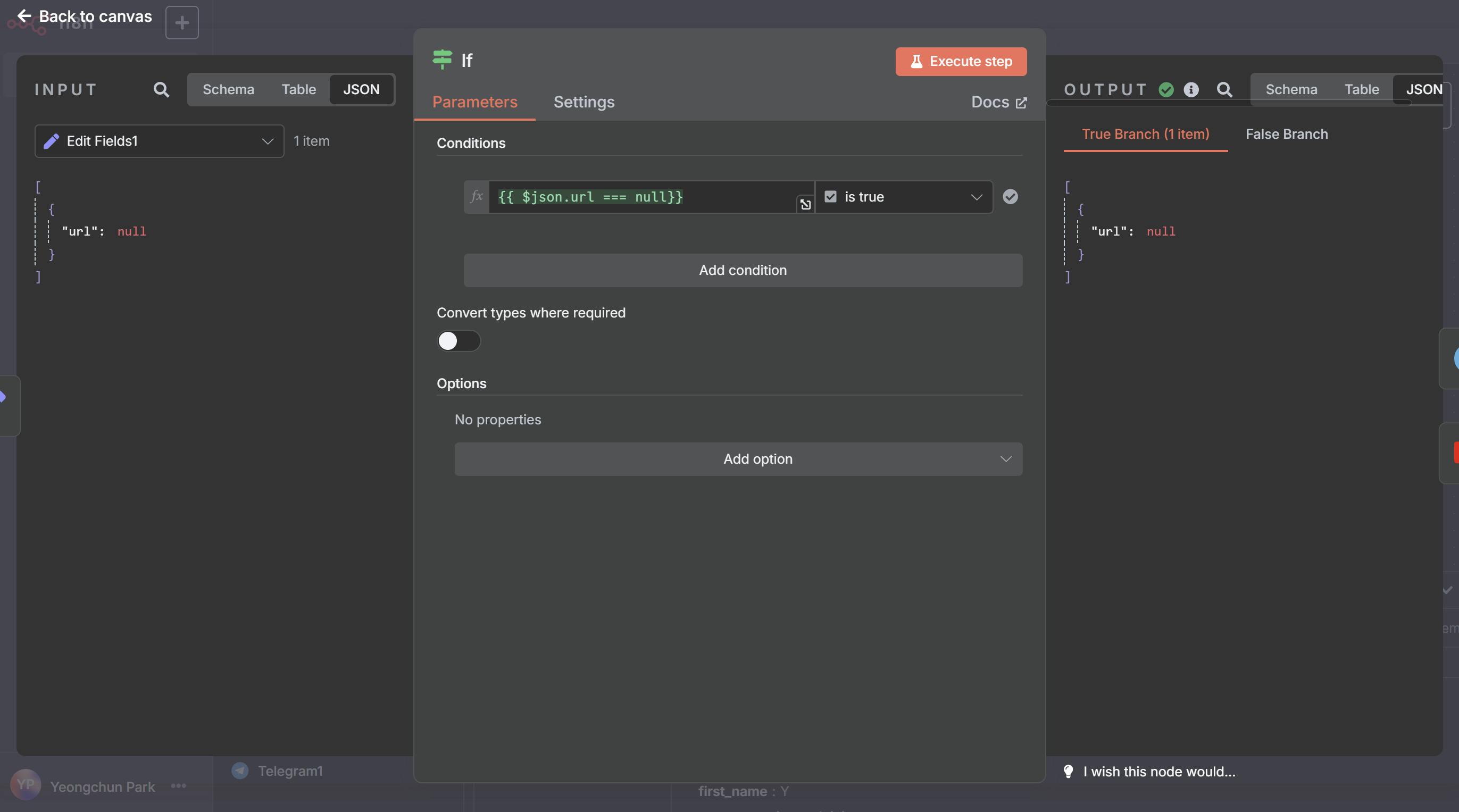Screen dimensions: 1459x812
Task: Click the plus button at top left
Action: [182, 23]
